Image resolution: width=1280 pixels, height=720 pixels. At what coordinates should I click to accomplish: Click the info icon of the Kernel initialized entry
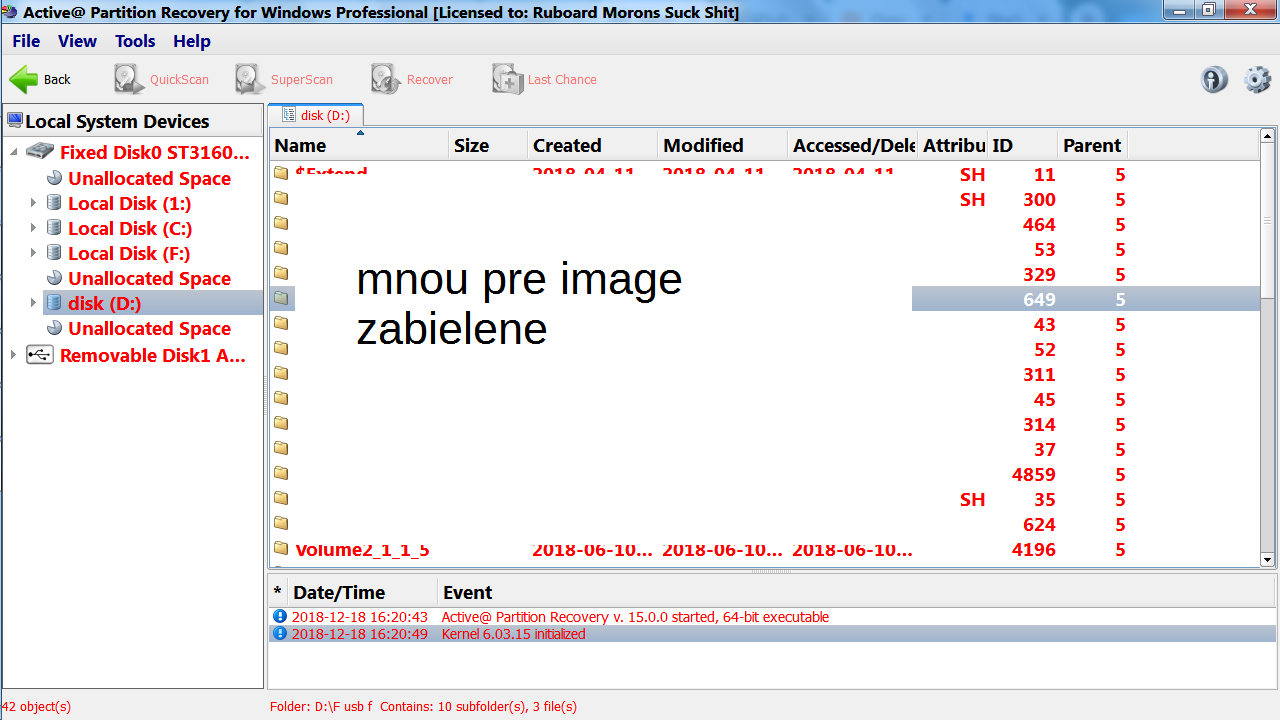tap(280, 633)
